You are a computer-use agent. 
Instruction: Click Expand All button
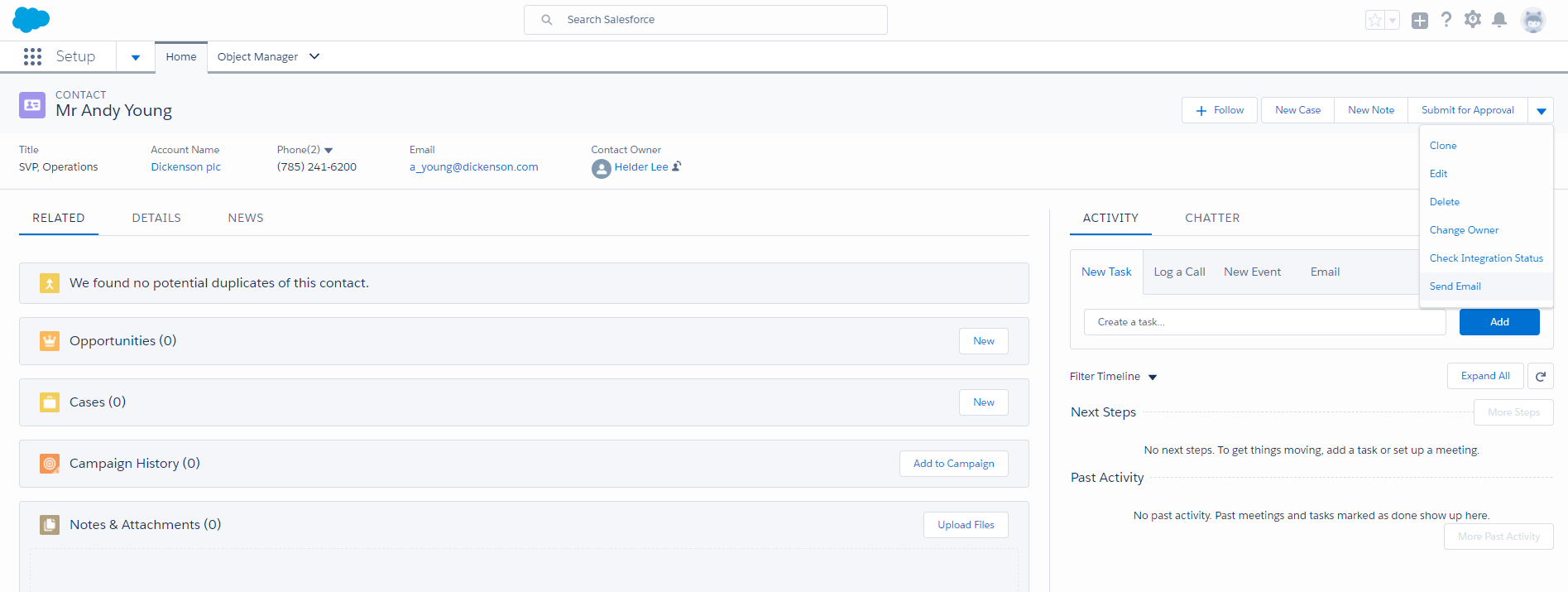point(1485,376)
